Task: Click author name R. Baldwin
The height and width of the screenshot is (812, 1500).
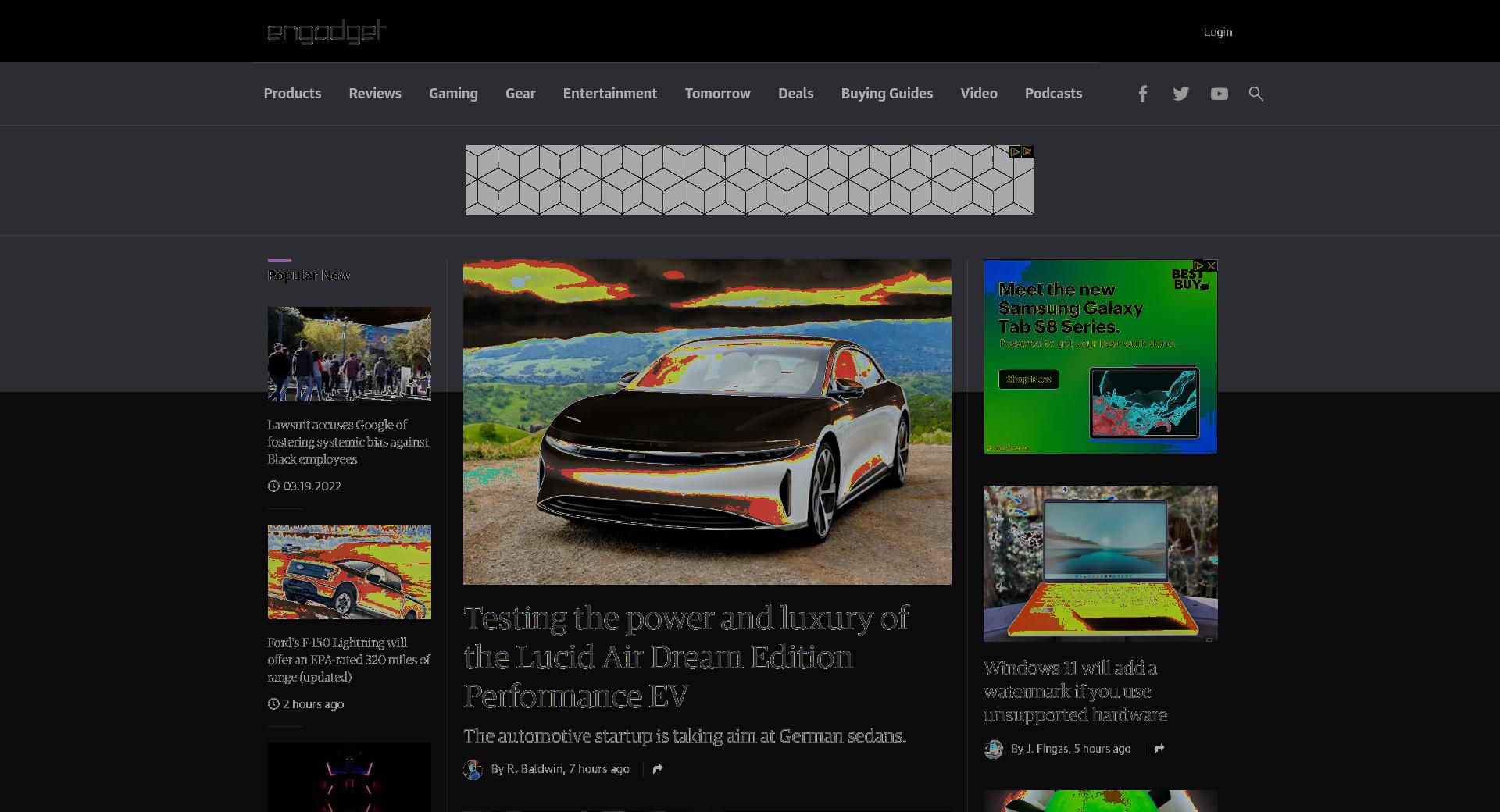Action: pos(534,769)
